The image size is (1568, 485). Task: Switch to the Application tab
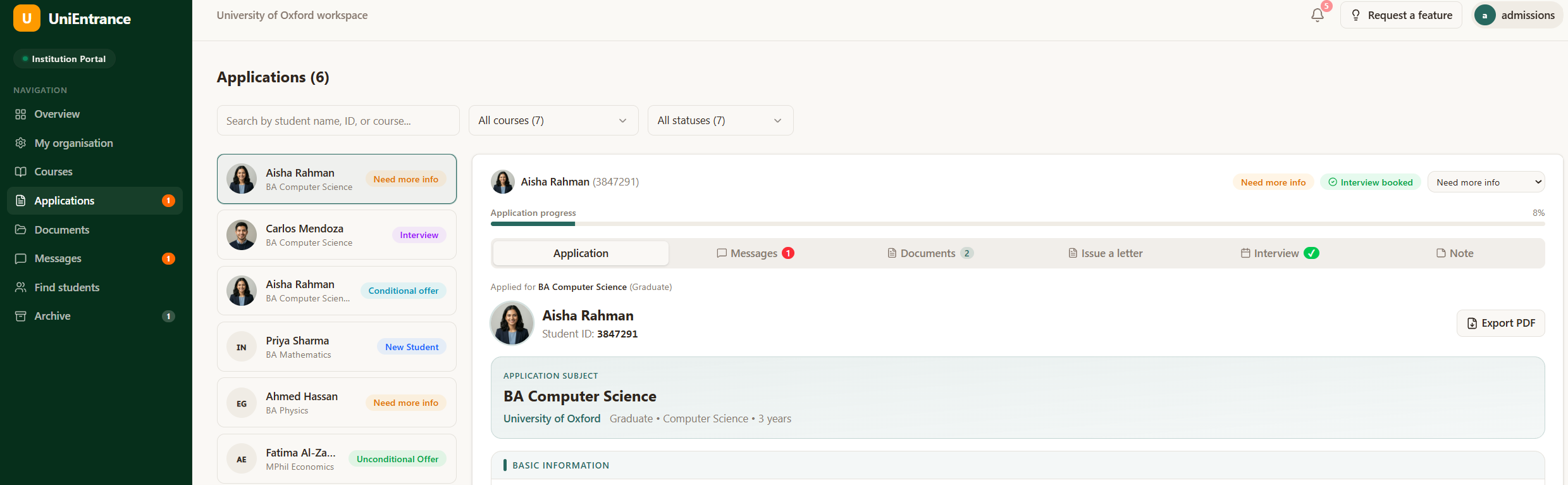click(x=581, y=253)
